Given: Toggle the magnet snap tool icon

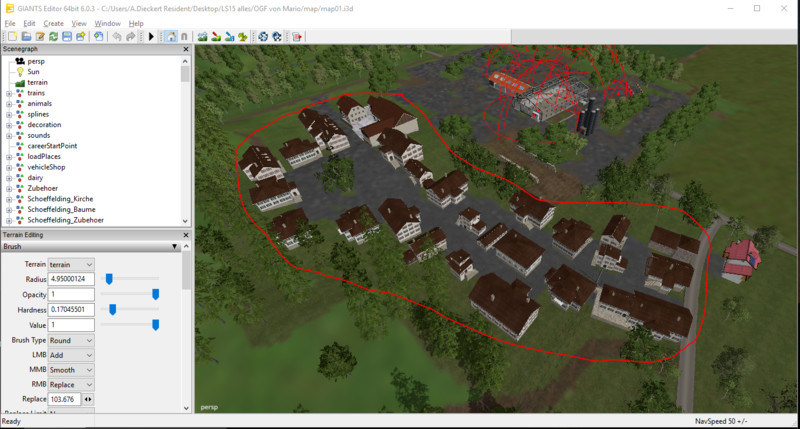Looking at the screenshot, I should click(x=184, y=36).
